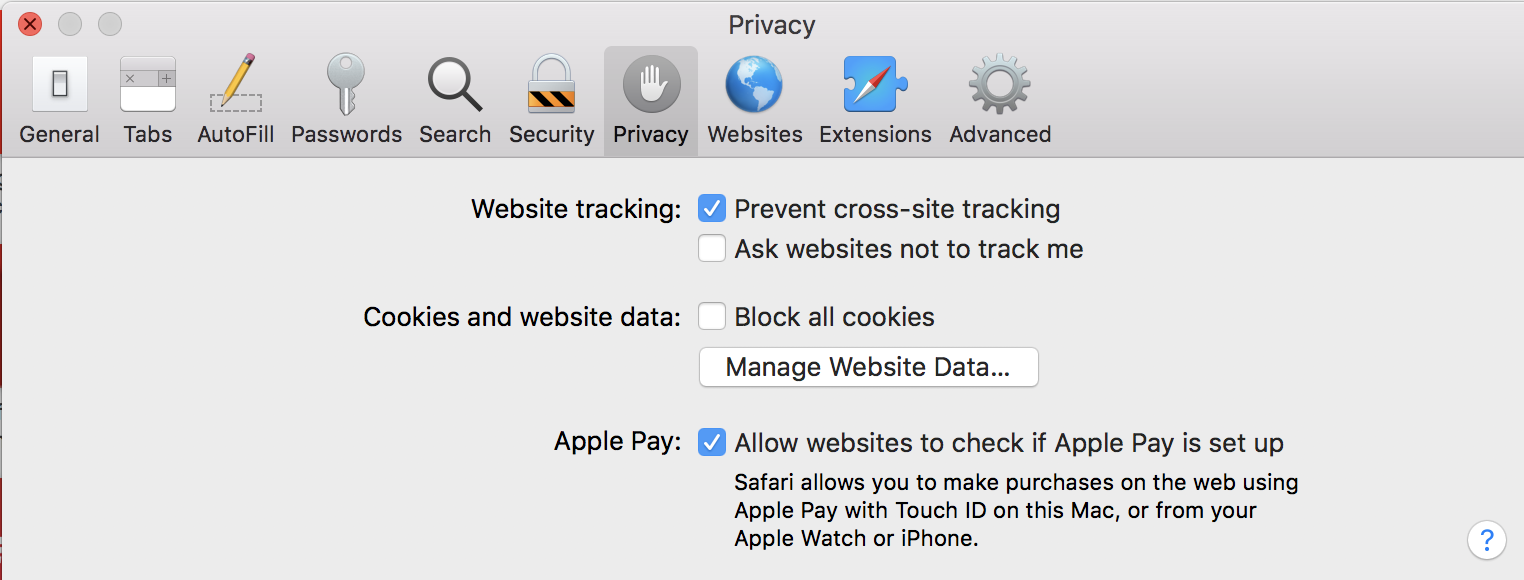Disable Prevent cross-site tracking checkbox
The height and width of the screenshot is (580, 1524).
tap(712, 209)
